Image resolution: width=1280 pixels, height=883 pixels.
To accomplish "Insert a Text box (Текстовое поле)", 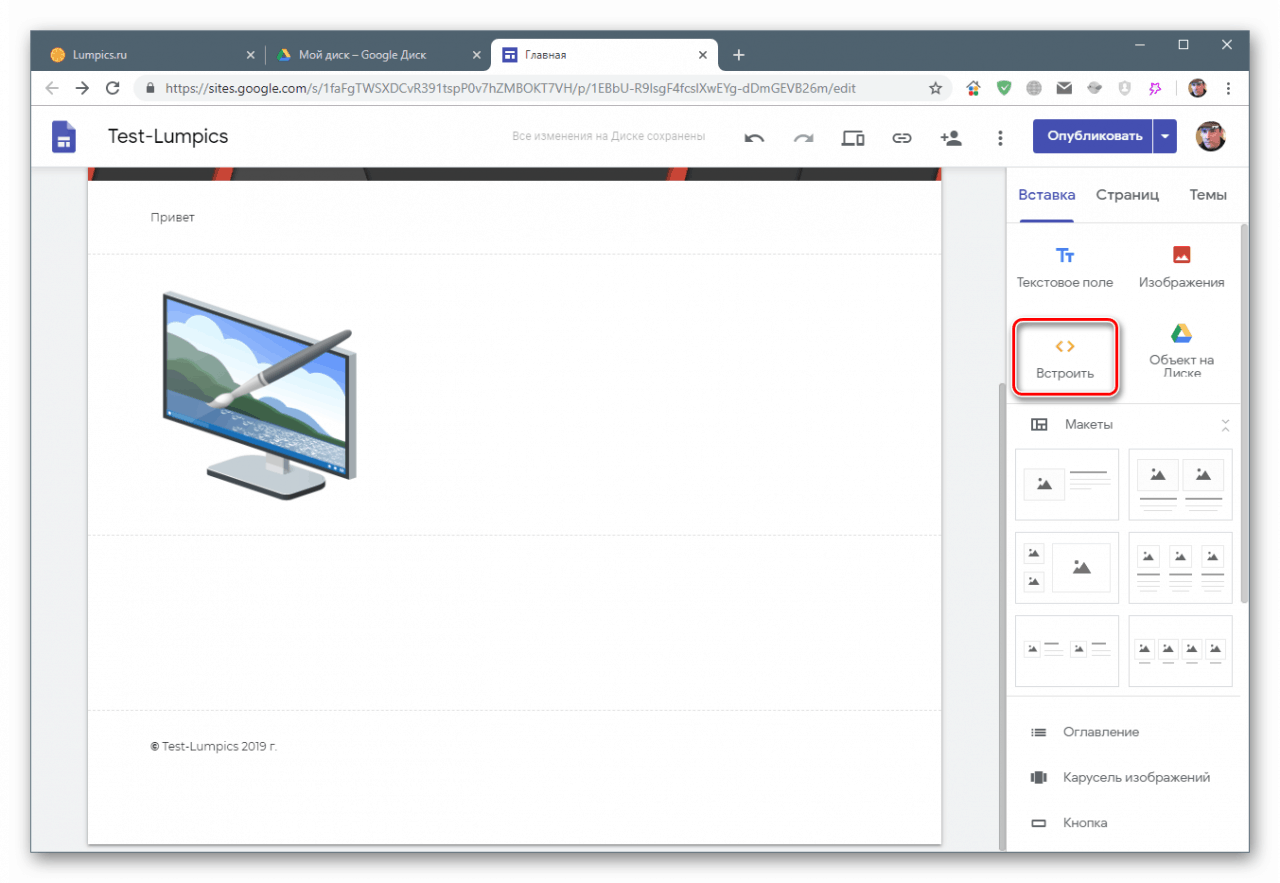I will tap(1065, 268).
